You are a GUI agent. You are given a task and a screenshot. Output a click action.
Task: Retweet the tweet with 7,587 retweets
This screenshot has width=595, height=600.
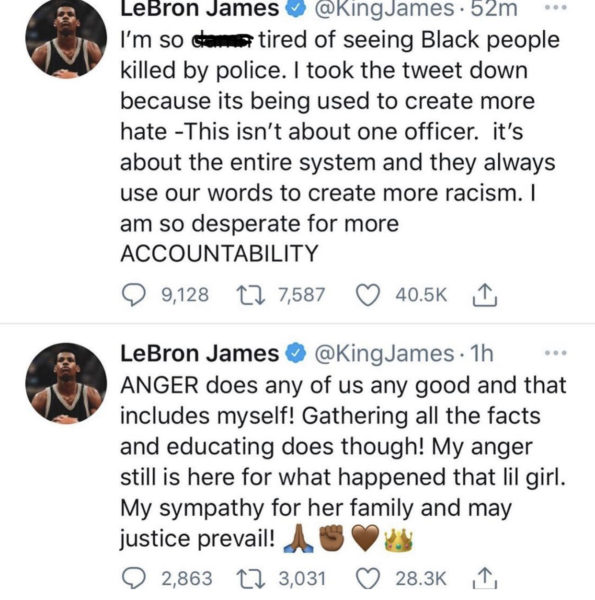250,295
